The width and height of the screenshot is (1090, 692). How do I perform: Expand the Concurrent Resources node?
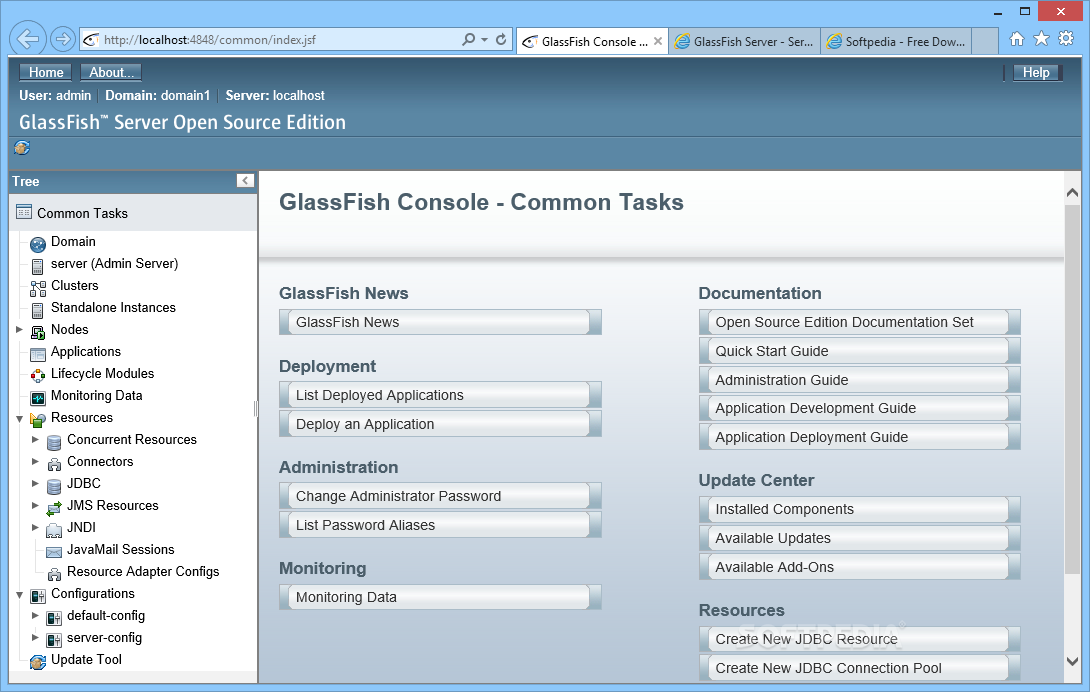tap(35, 440)
